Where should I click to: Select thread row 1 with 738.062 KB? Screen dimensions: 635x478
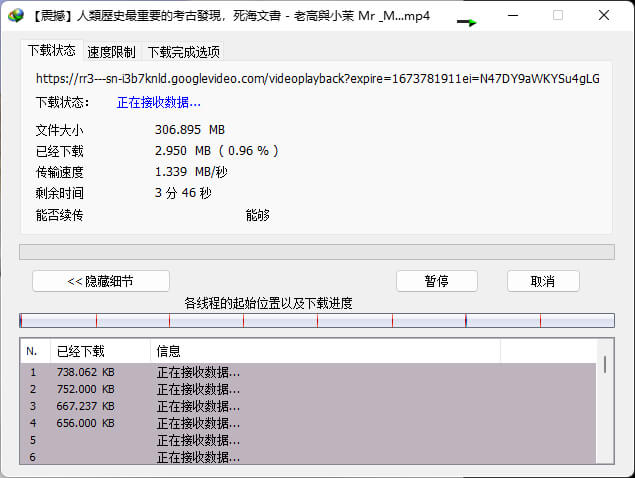[200, 372]
